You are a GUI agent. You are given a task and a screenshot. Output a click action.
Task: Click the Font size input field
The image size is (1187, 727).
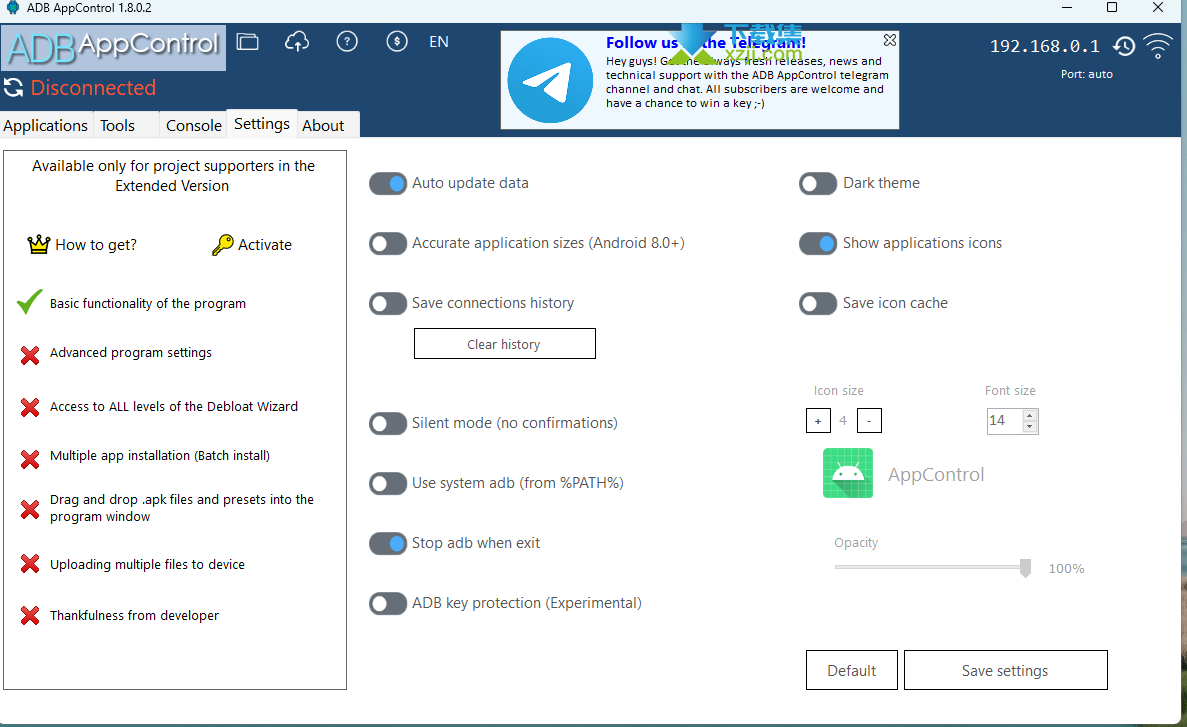coord(1005,420)
